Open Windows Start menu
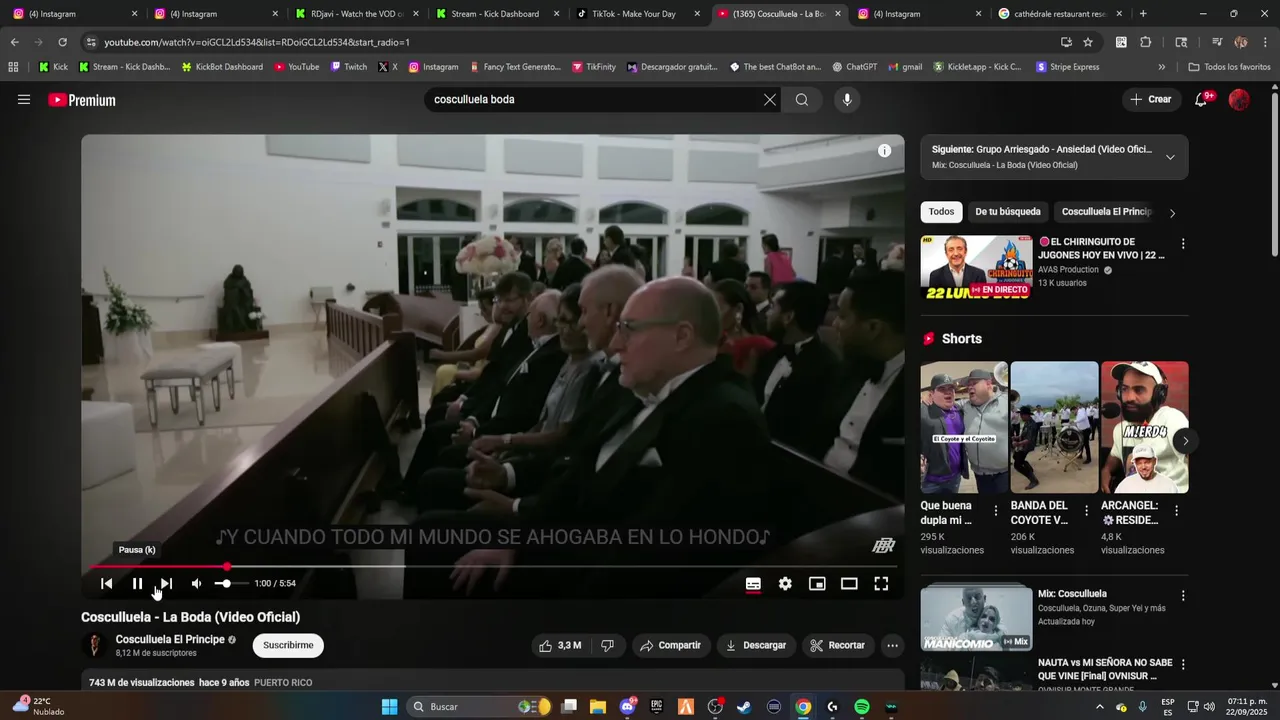The height and width of the screenshot is (720, 1280). [390, 707]
